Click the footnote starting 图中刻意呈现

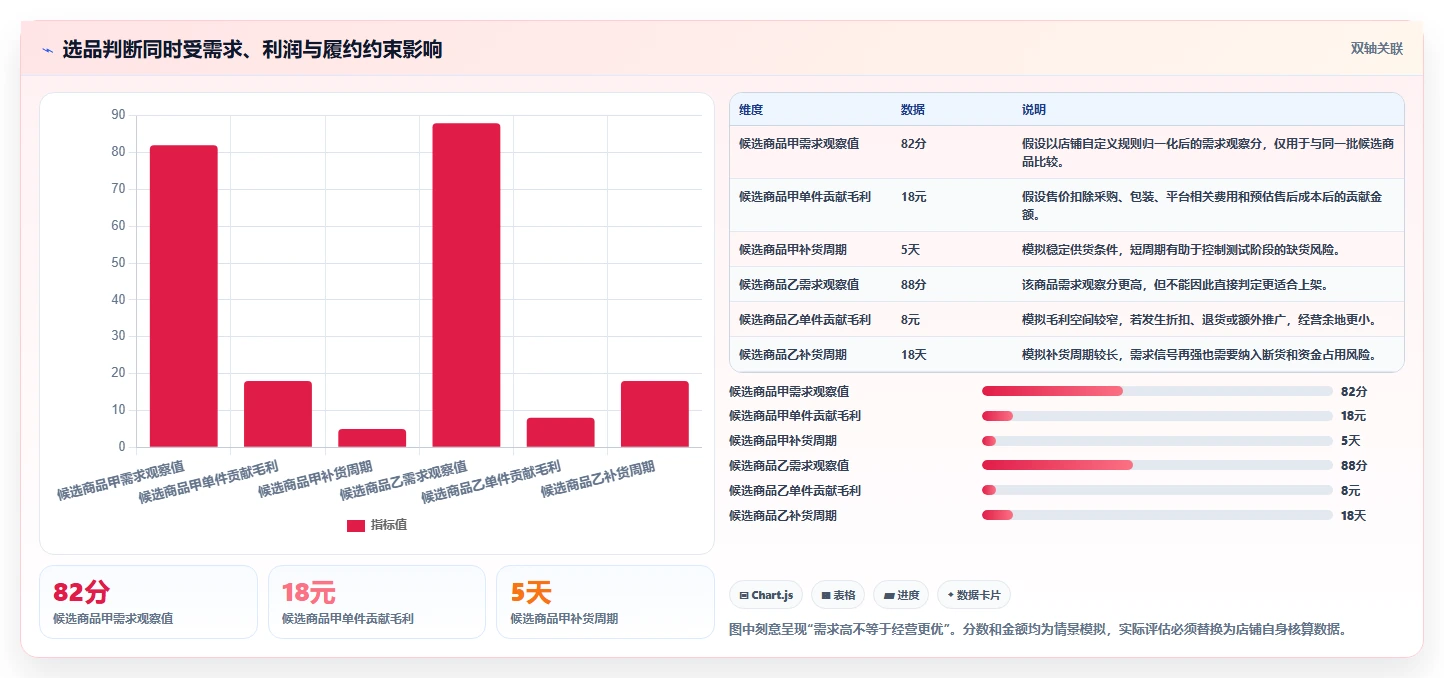pyautogui.click(x=1039, y=630)
